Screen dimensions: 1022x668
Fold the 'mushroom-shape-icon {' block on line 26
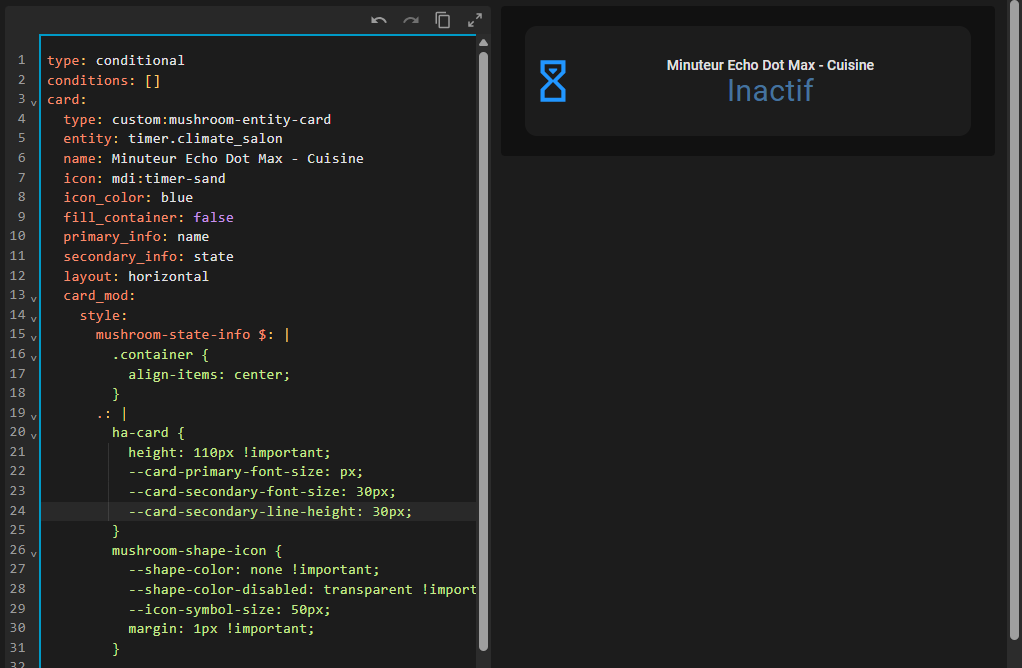(x=33, y=552)
